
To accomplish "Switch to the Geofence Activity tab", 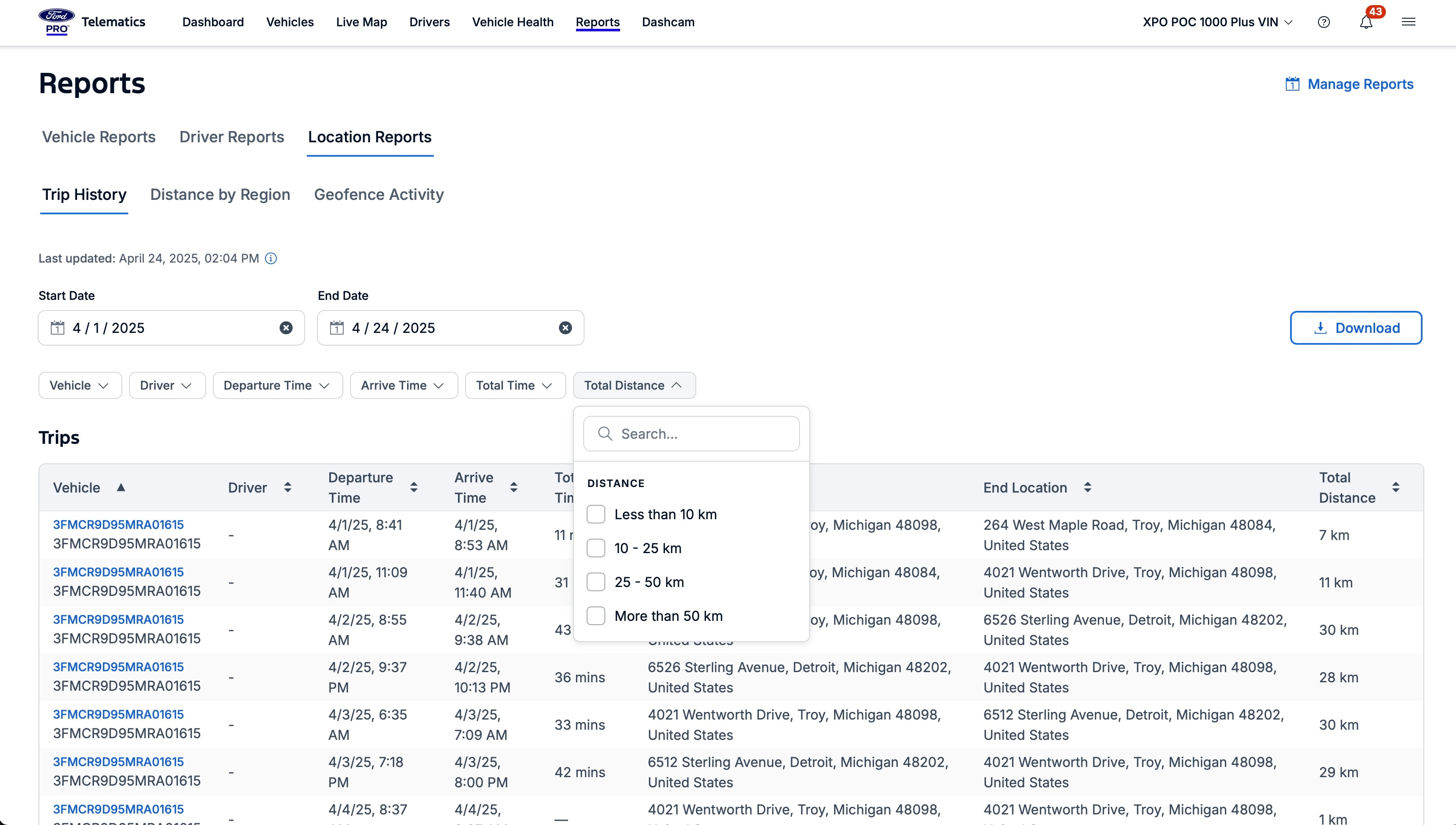I will pyautogui.click(x=379, y=194).
